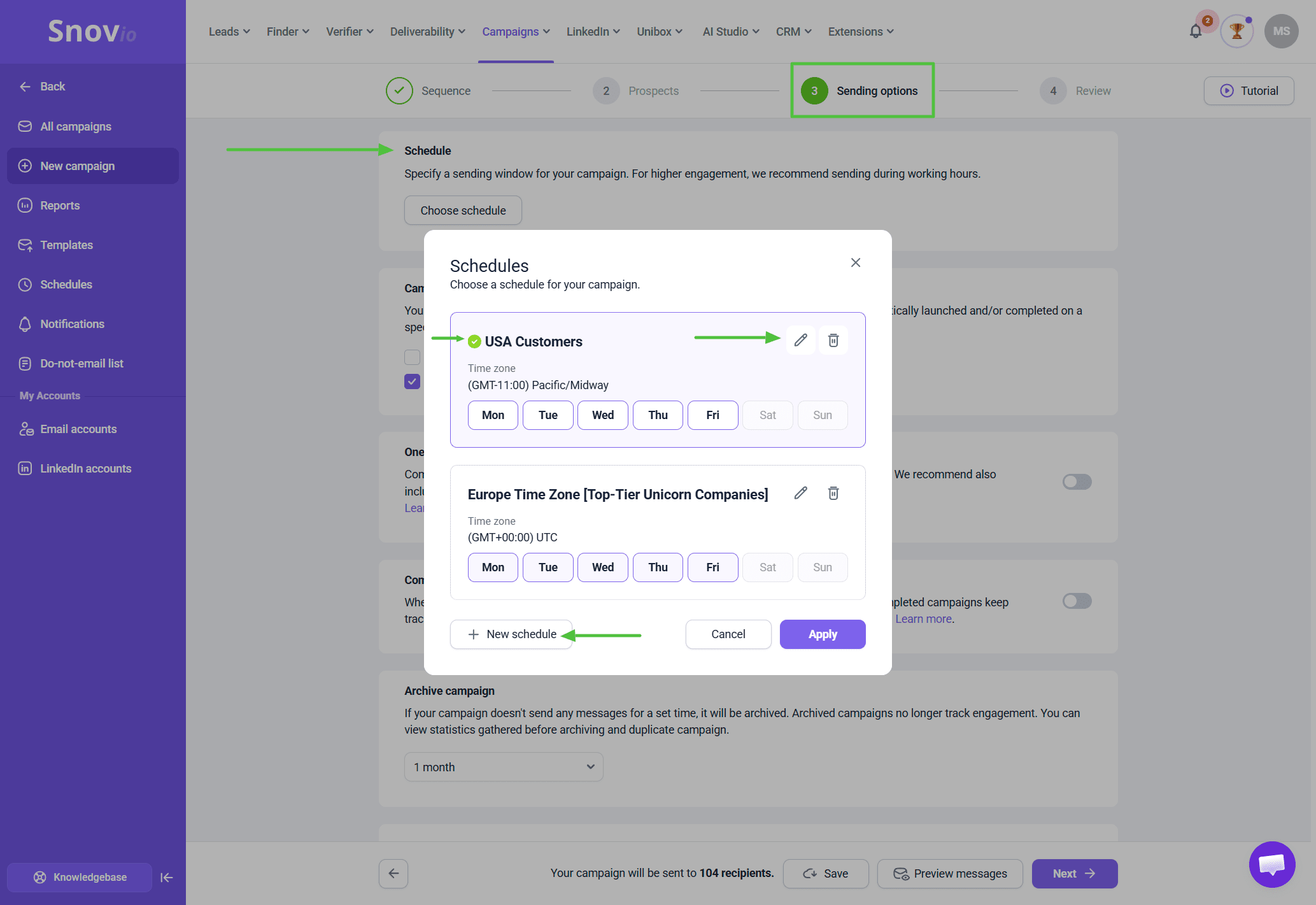Expand the Deliverability menu
The width and height of the screenshot is (1316, 905).
pyautogui.click(x=427, y=32)
